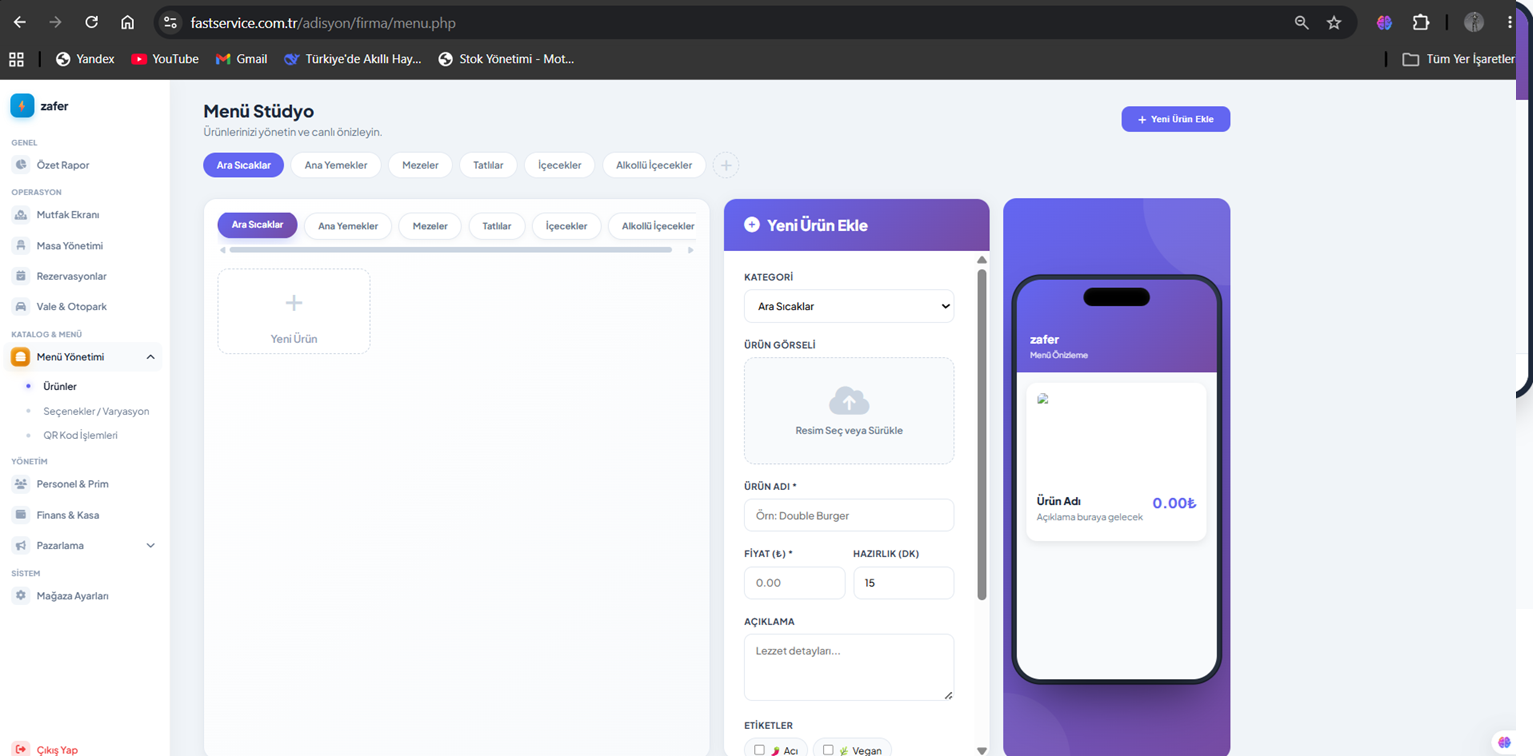Image resolution: width=1533 pixels, height=756 pixels.
Task: Open the QR Kod İşlemleri link
Action: pyautogui.click(x=81, y=436)
